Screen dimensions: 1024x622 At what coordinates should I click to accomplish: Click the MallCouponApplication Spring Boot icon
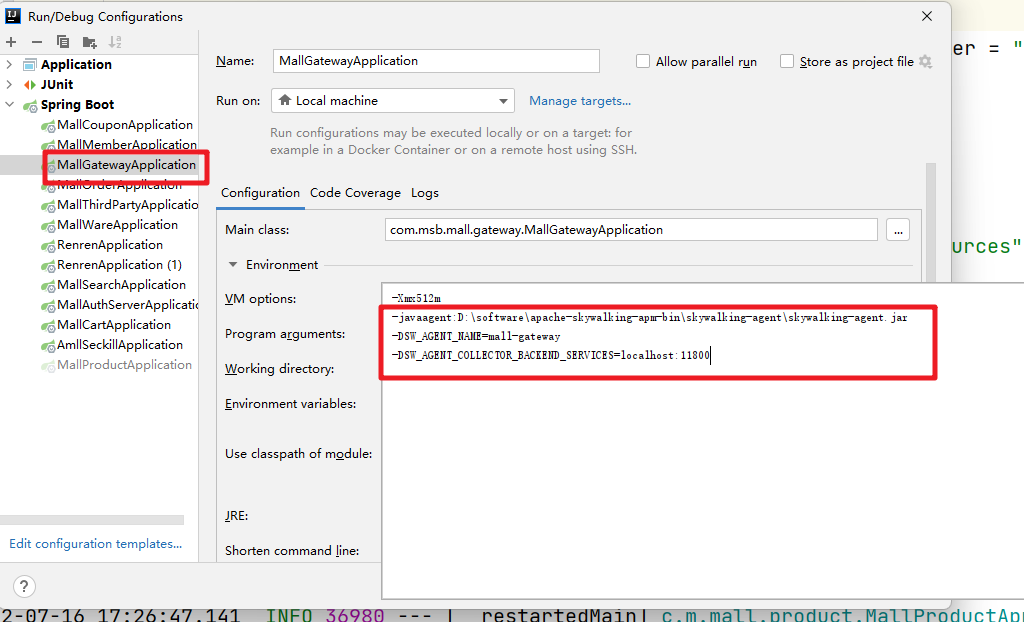pyautogui.click(x=48, y=125)
